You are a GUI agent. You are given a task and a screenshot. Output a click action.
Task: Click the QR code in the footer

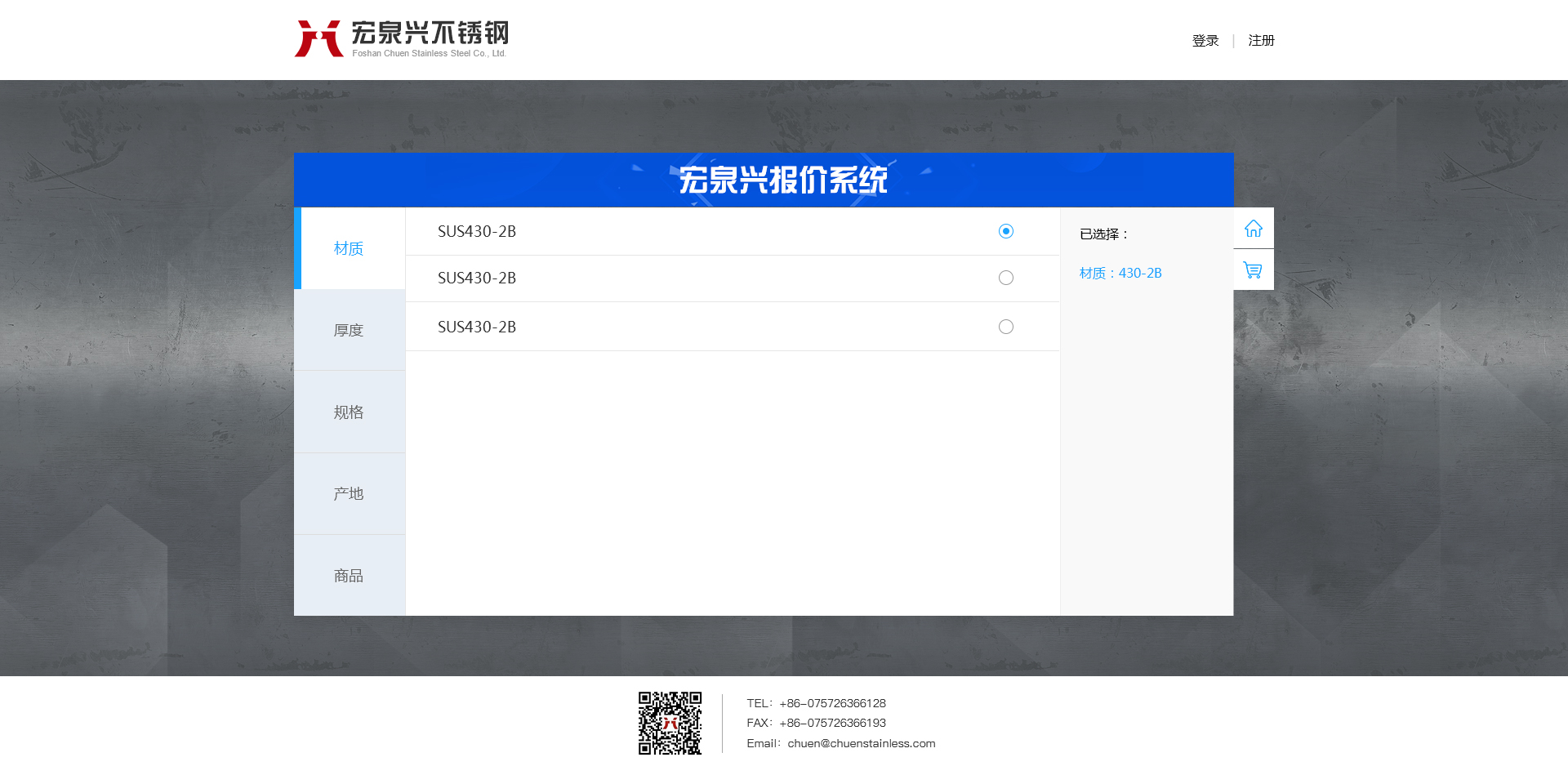pos(670,723)
